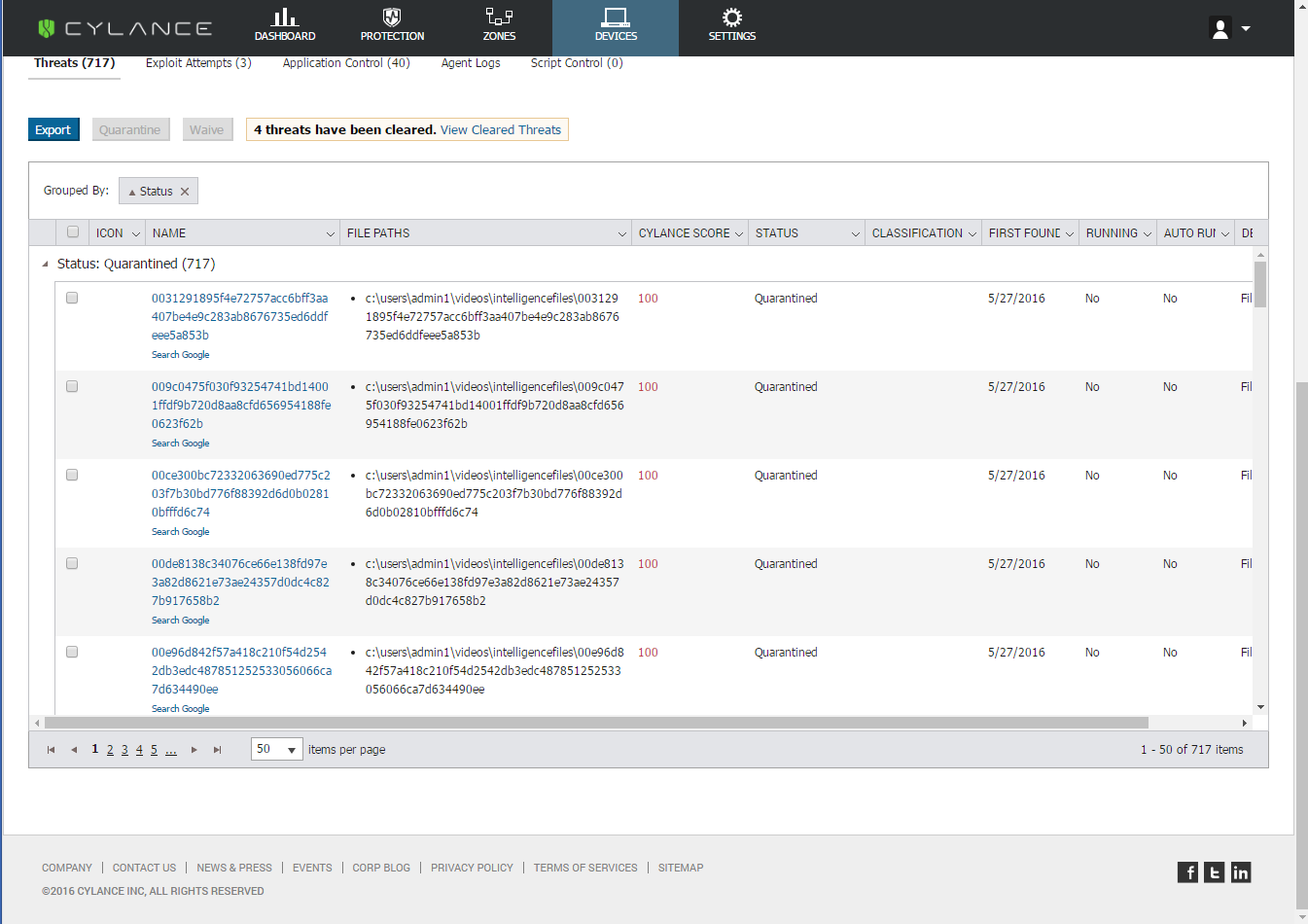The height and width of the screenshot is (924, 1308).
Task: Open Corp Blog footer link
Action: [381, 868]
